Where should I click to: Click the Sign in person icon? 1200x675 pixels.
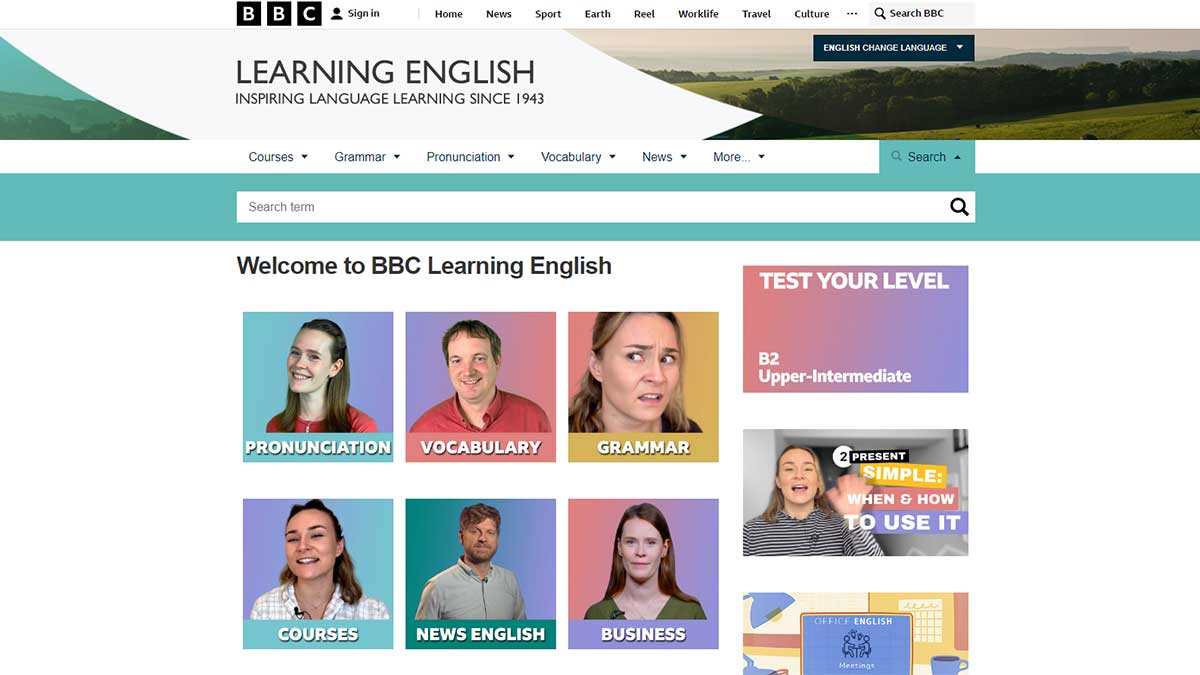337,14
